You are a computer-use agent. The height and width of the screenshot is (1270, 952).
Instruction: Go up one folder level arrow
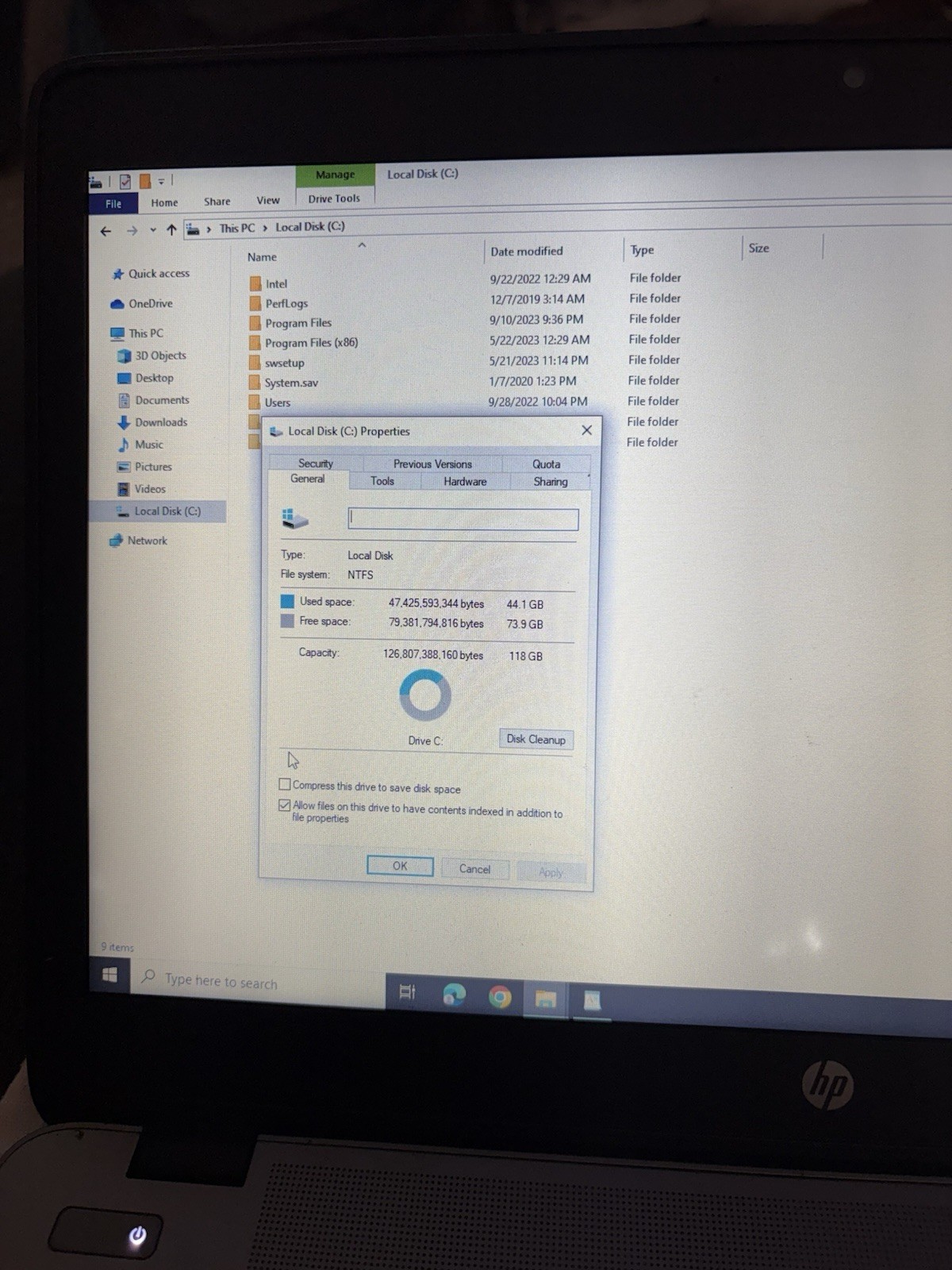(x=171, y=230)
